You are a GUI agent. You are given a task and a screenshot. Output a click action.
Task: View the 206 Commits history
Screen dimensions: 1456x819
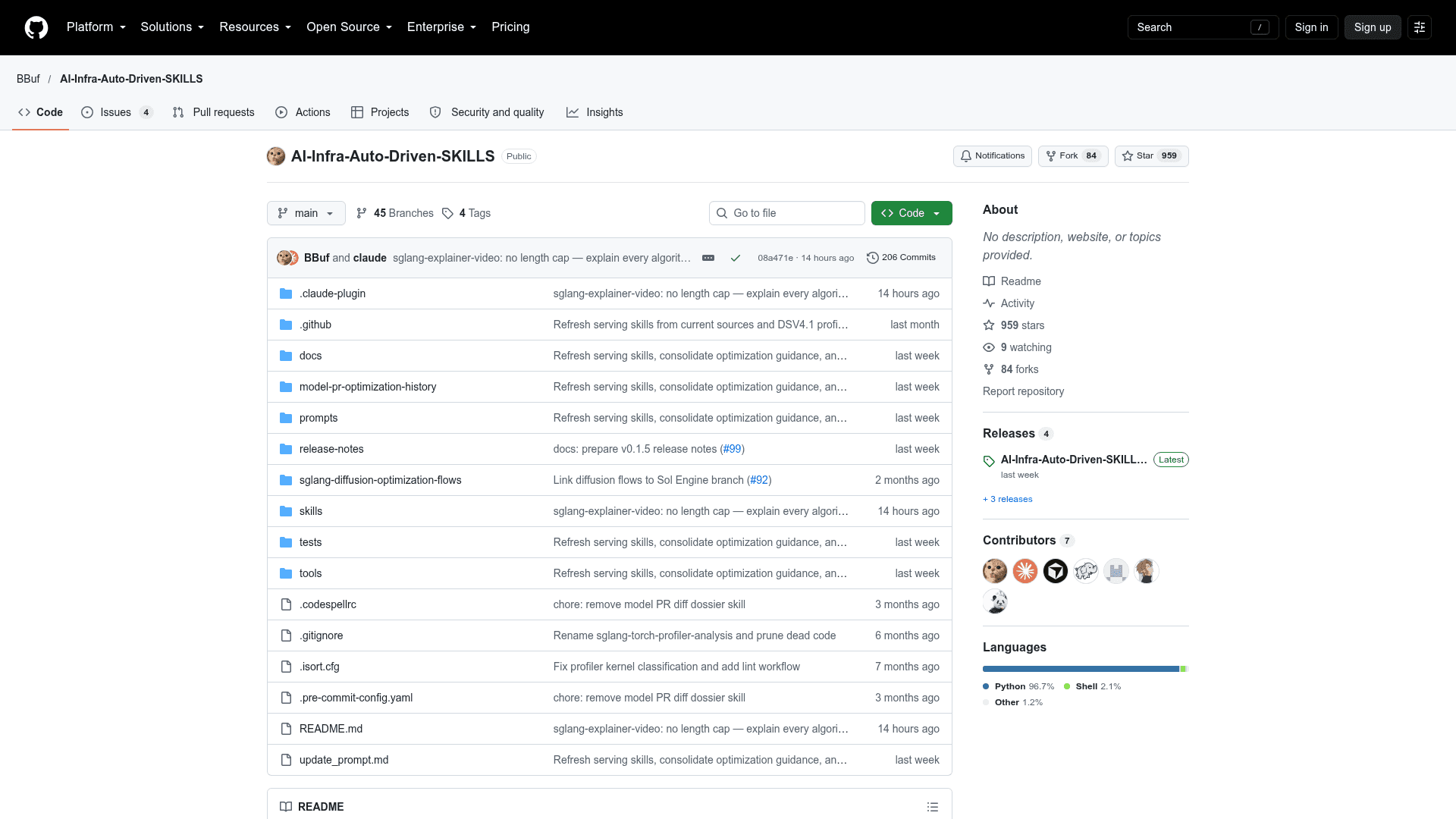click(x=901, y=258)
